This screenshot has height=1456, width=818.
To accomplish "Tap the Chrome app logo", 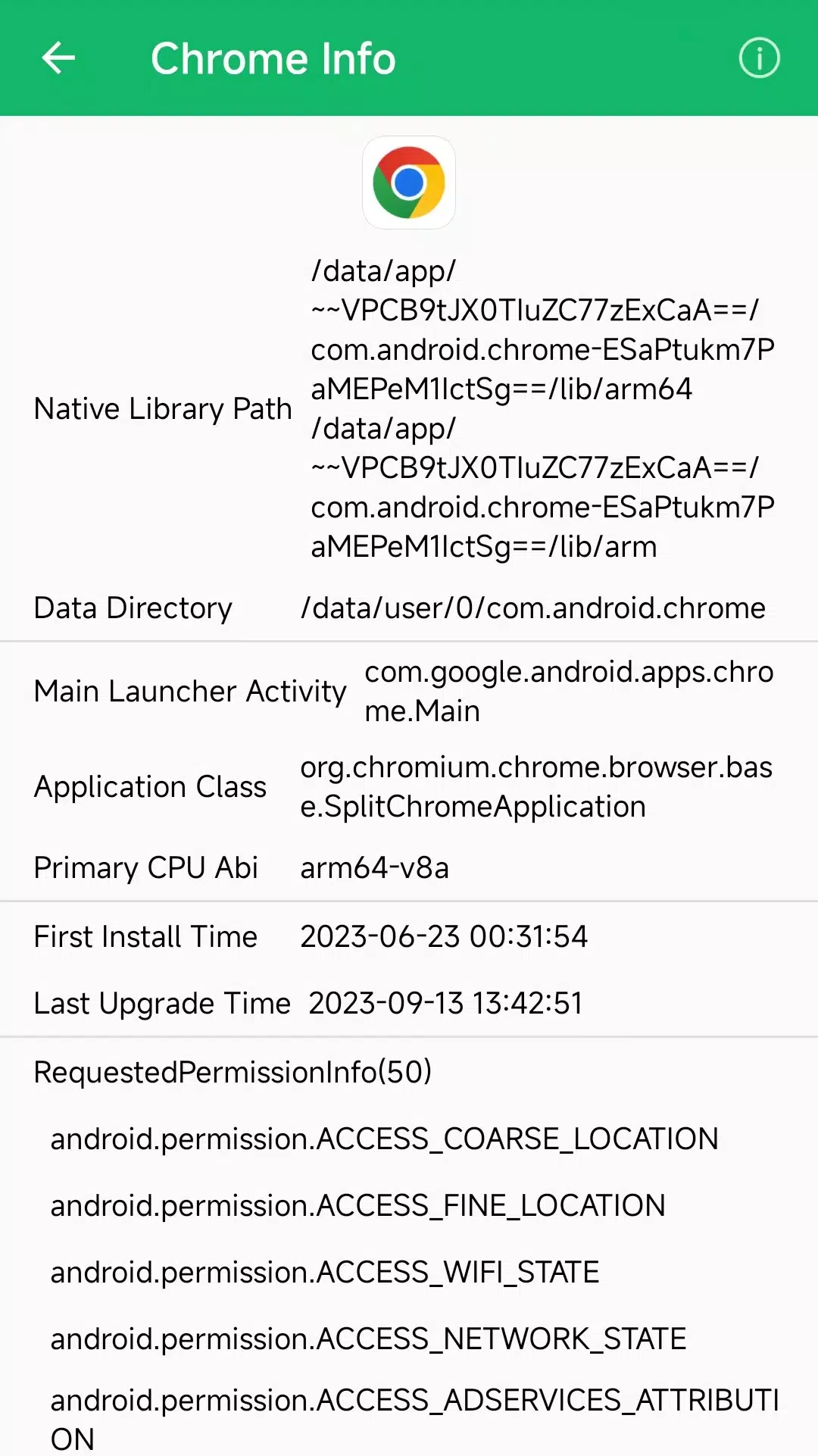I will pyautogui.click(x=409, y=183).
